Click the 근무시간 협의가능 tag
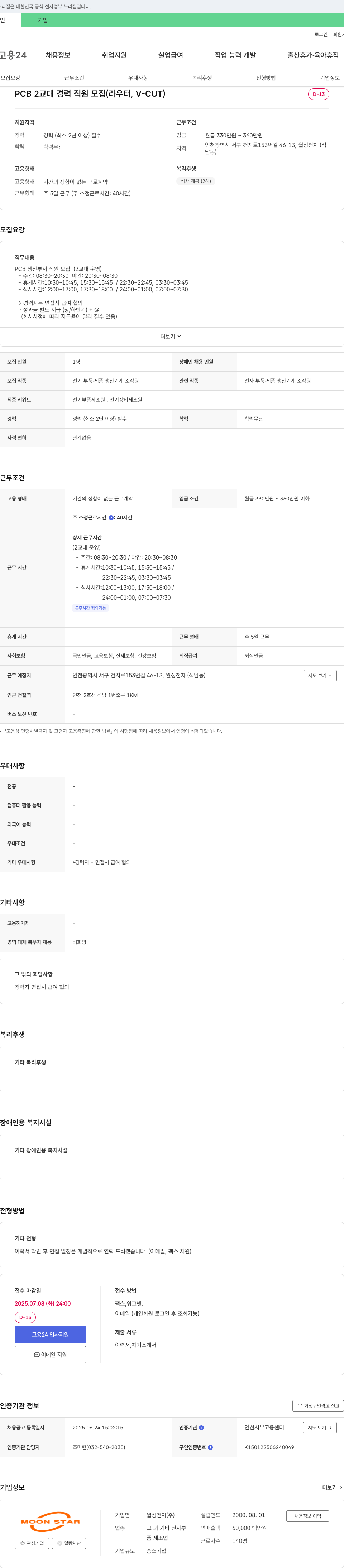The image size is (344, 1568). [90, 608]
